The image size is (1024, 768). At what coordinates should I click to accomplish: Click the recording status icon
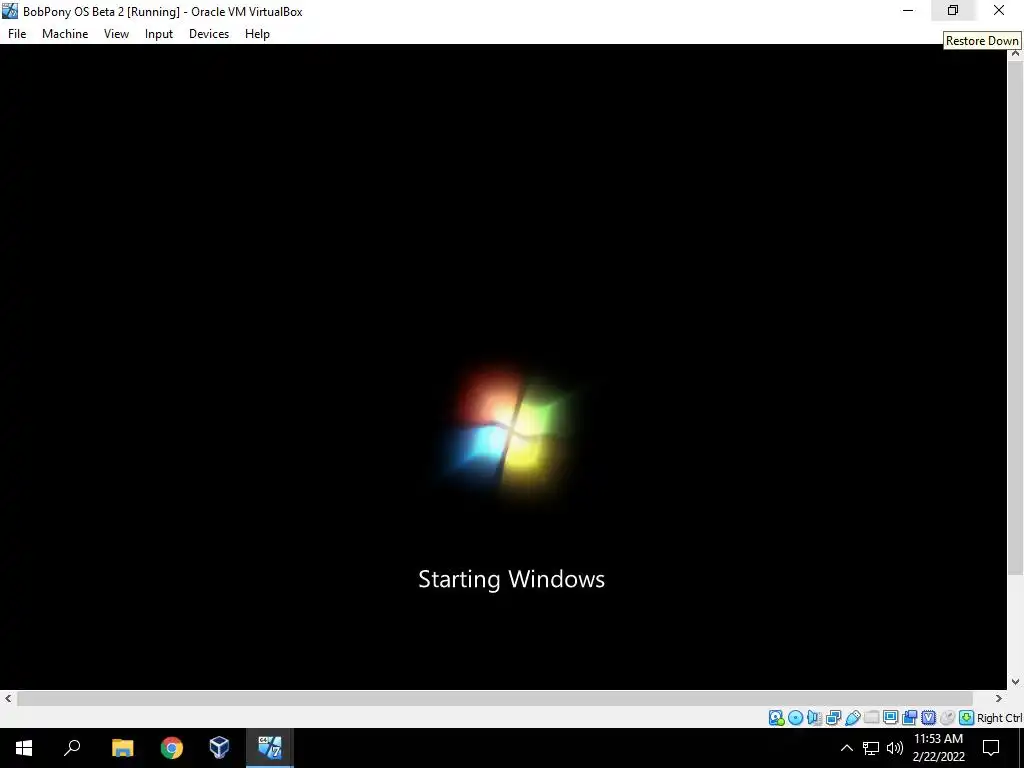(x=909, y=718)
